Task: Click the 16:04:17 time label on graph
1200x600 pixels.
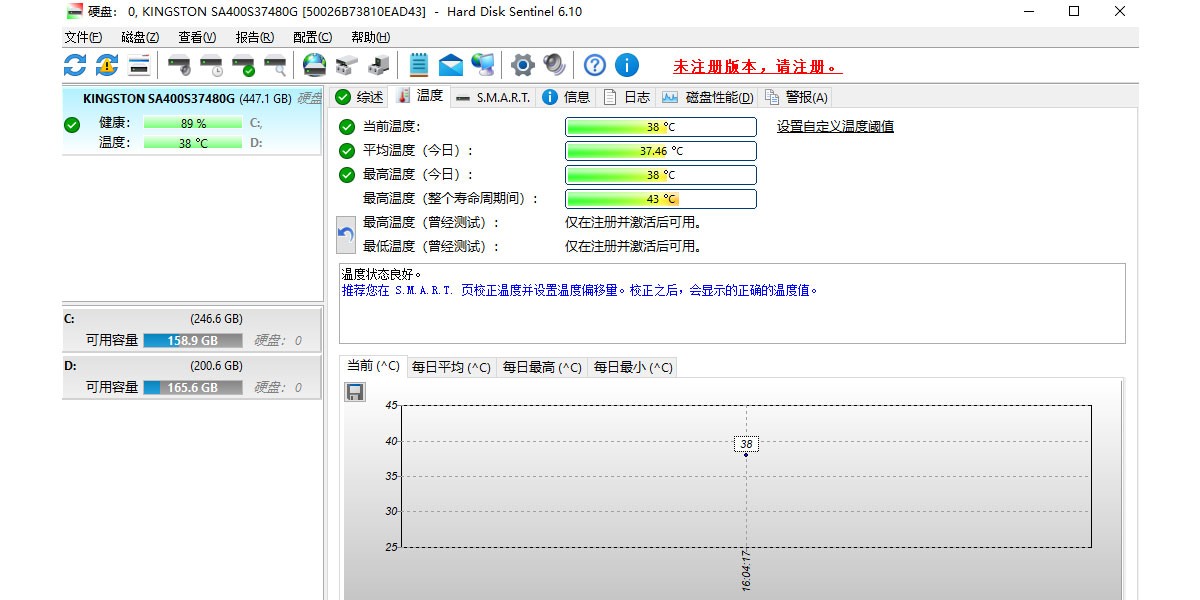Action: [x=746, y=570]
